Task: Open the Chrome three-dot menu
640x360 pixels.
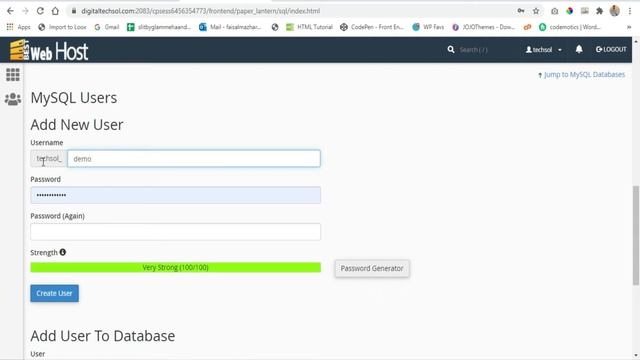Action: pyautogui.click(x=630, y=11)
